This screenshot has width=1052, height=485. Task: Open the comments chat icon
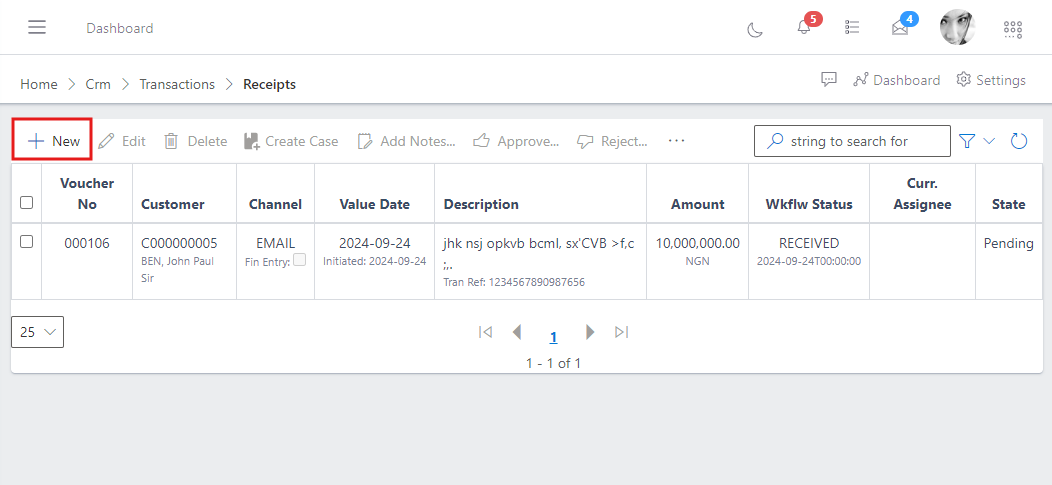pos(829,80)
